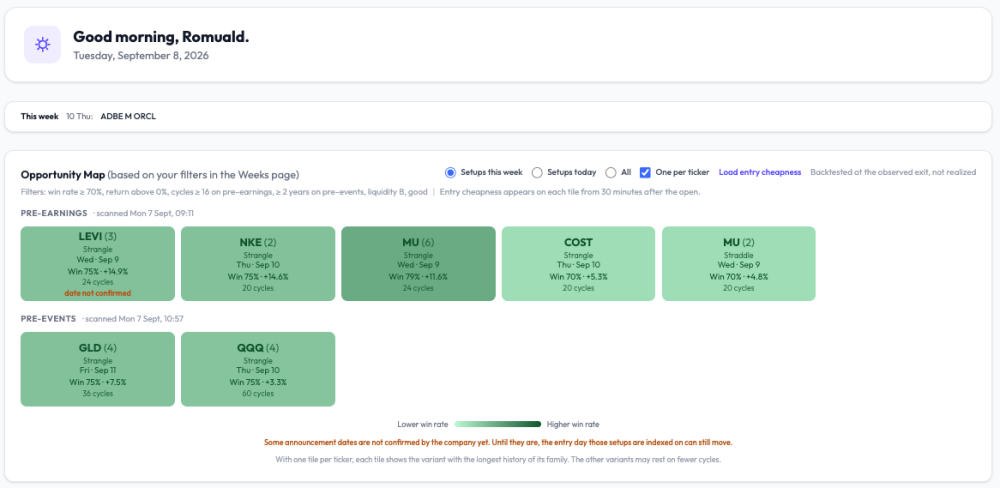Open the GLD pre-events tile
Image resolution: width=1000 pixels, height=488 pixels.
click(x=98, y=369)
